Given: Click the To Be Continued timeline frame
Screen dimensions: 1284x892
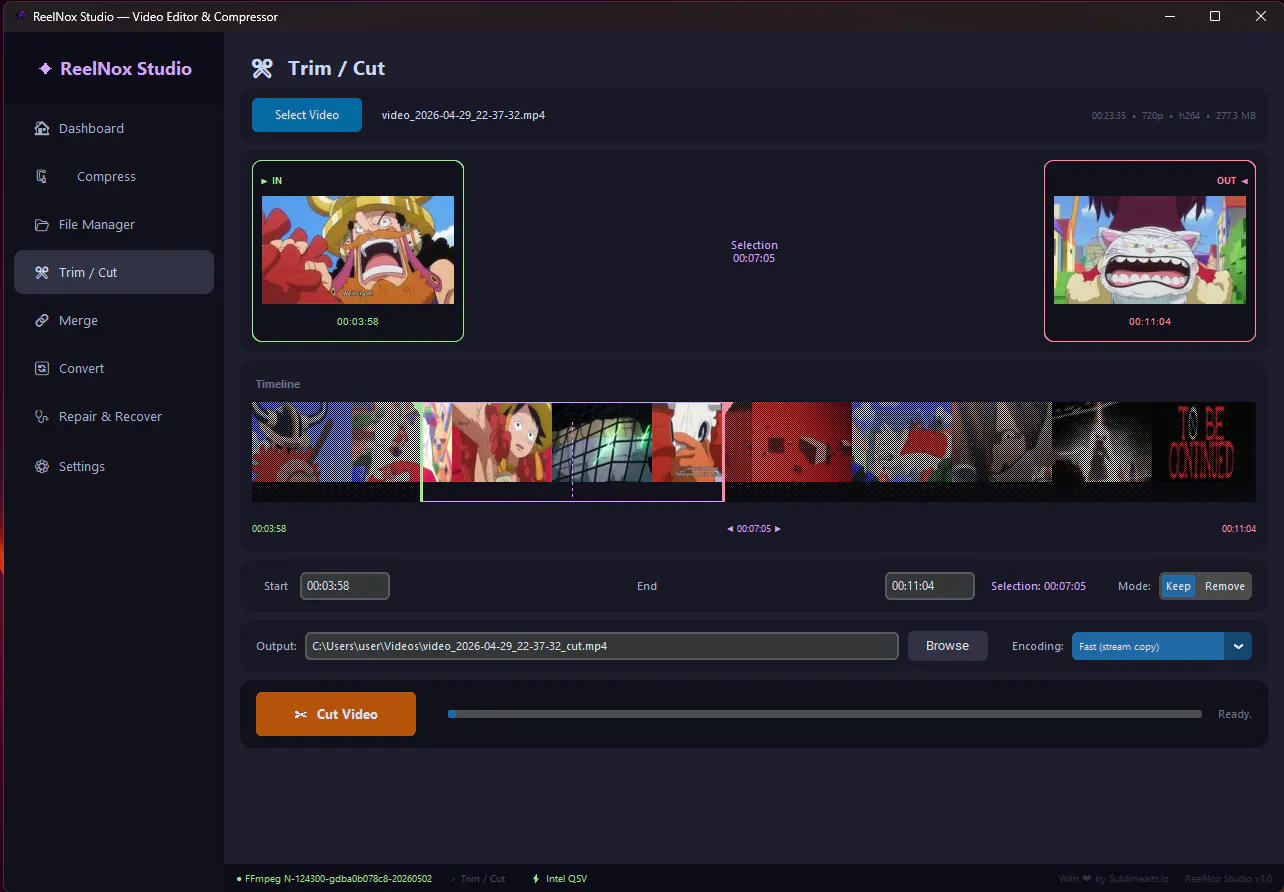Looking at the screenshot, I should pos(1204,442).
